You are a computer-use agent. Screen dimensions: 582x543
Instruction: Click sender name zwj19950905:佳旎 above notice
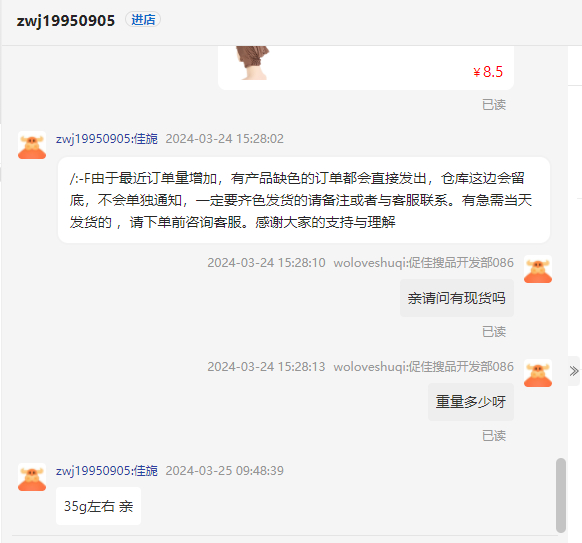[107, 139]
